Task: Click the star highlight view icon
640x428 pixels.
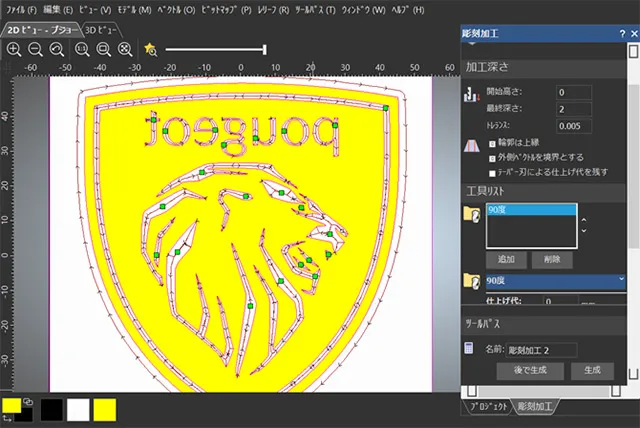Action: (x=150, y=48)
